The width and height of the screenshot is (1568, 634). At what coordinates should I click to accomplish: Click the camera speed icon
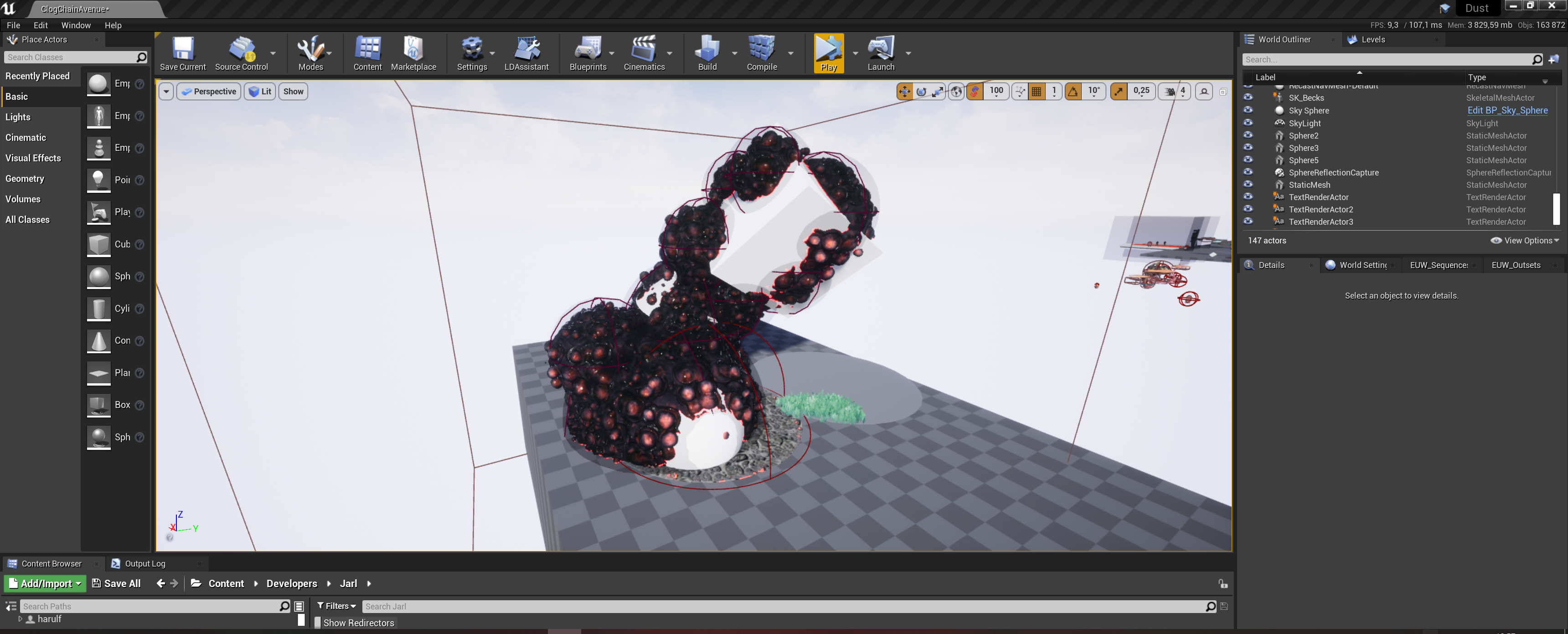tap(1169, 91)
